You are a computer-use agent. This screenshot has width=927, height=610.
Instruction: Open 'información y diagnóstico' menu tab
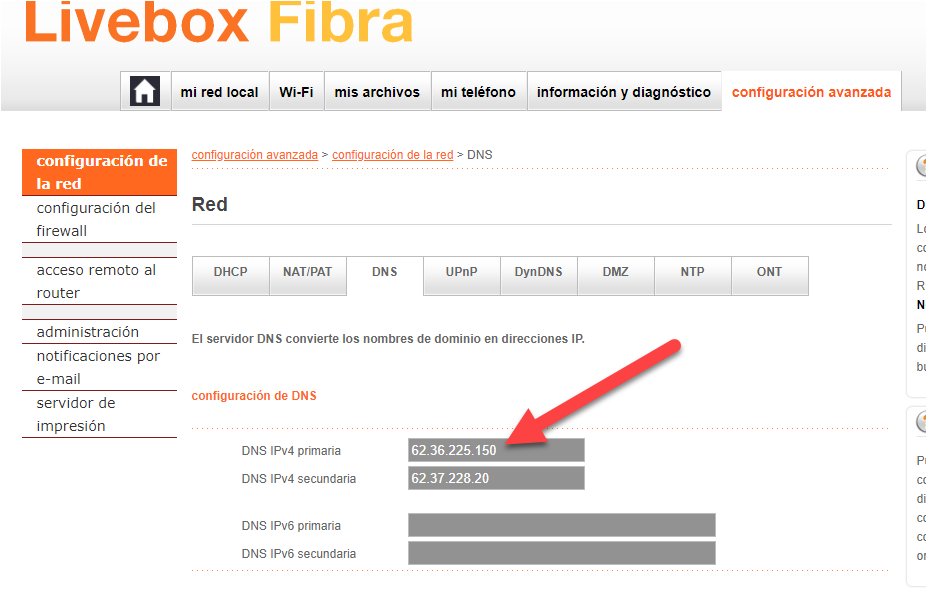pyautogui.click(x=624, y=92)
